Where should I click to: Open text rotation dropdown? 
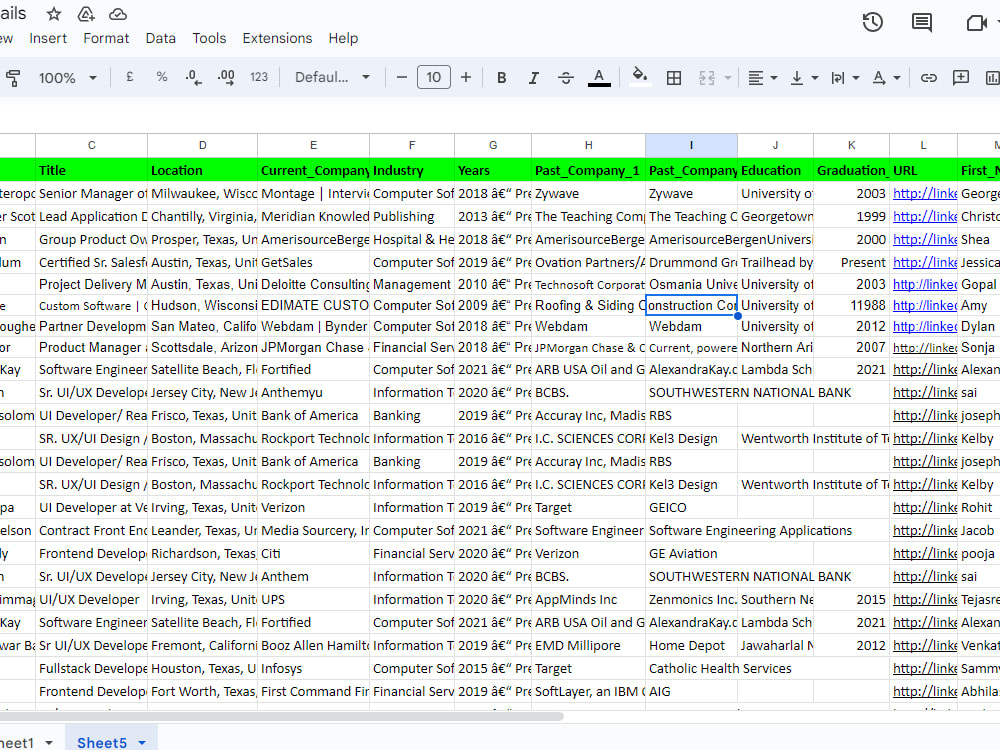tap(886, 78)
